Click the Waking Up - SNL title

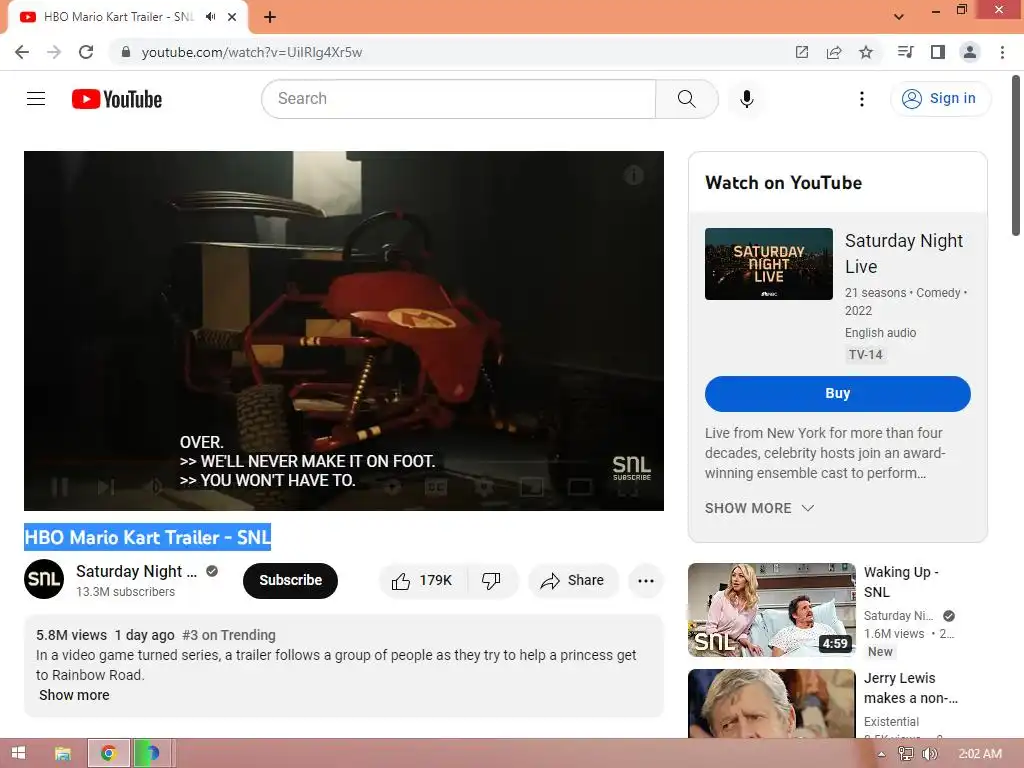(x=901, y=582)
